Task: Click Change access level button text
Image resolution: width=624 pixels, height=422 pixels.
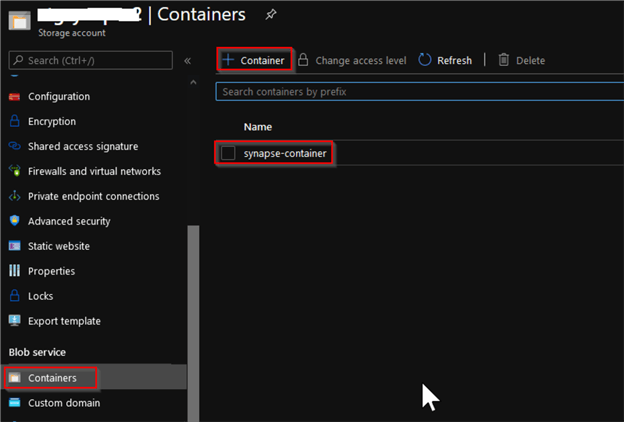Action: pos(361,61)
